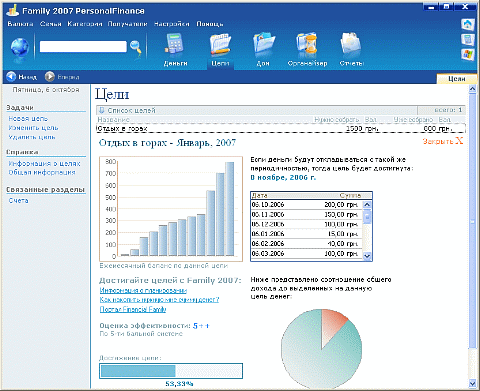This screenshot has height=391, width=480.
Task: Click the Название column header
Action: pos(114,119)
